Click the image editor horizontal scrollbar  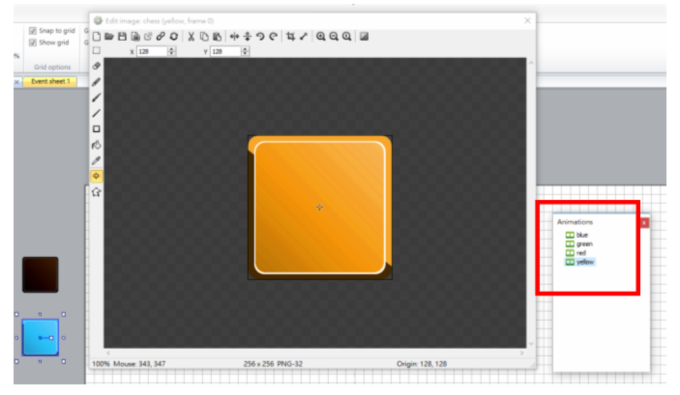point(315,353)
